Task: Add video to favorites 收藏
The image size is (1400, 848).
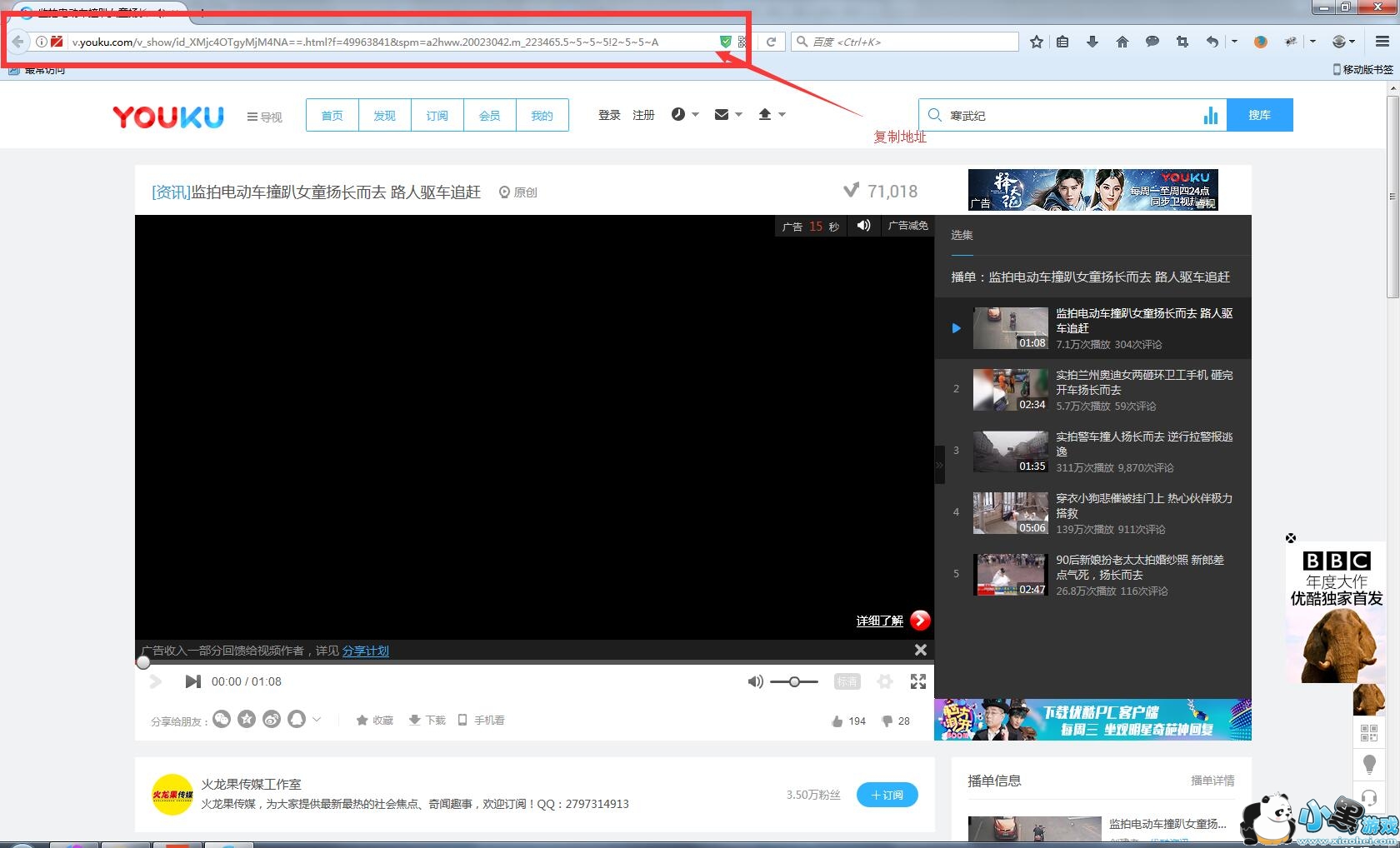Action: (x=374, y=720)
